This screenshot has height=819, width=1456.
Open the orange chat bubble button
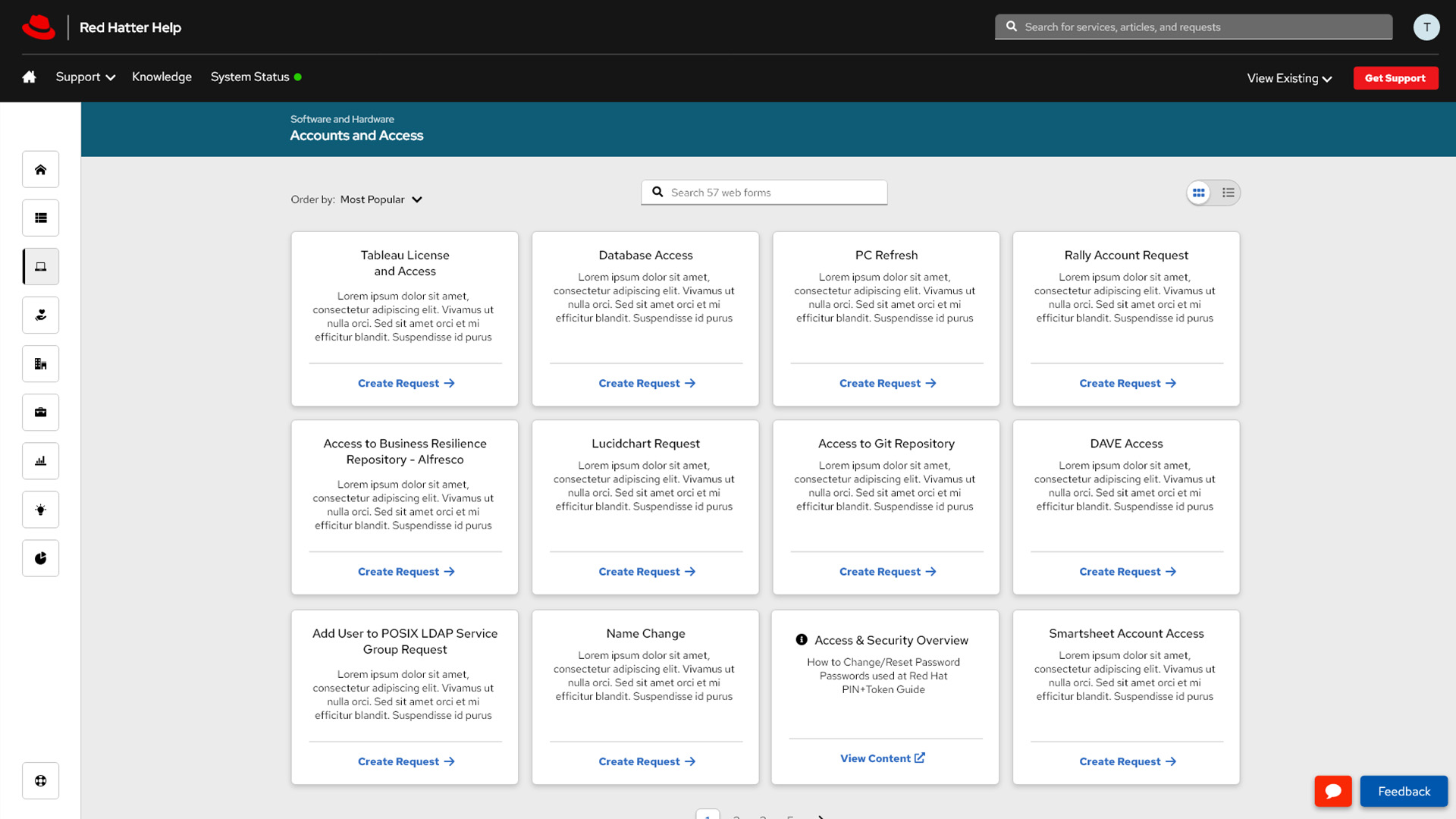pyautogui.click(x=1333, y=791)
